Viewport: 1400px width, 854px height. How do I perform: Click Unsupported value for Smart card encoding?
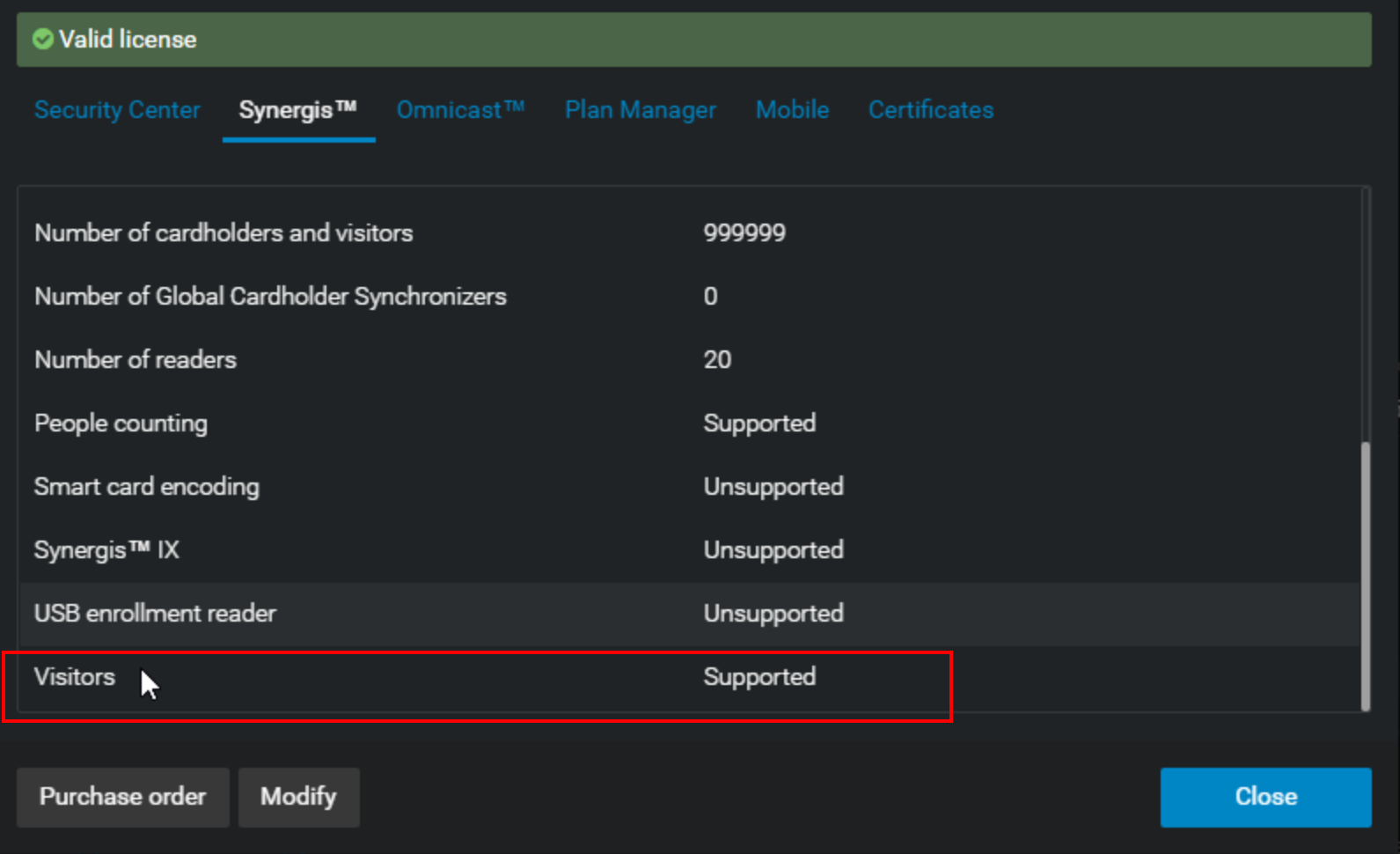coord(773,487)
